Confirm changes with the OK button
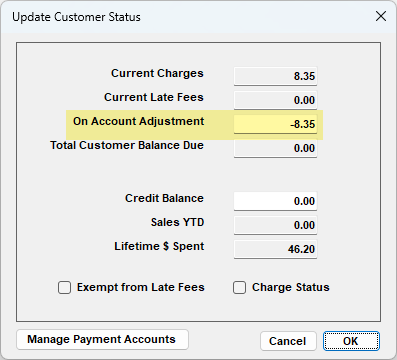Viewport: 397px width, 360px height. click(351, 341)
